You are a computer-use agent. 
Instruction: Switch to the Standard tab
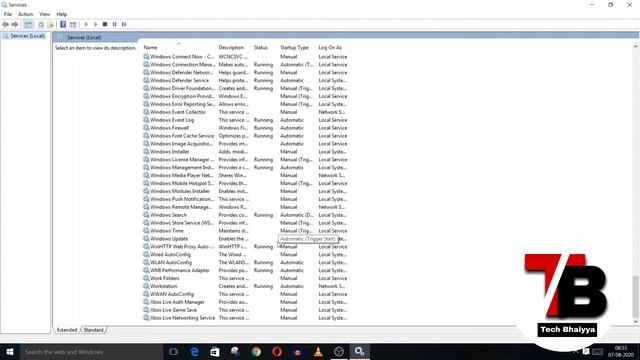[93, 330]
